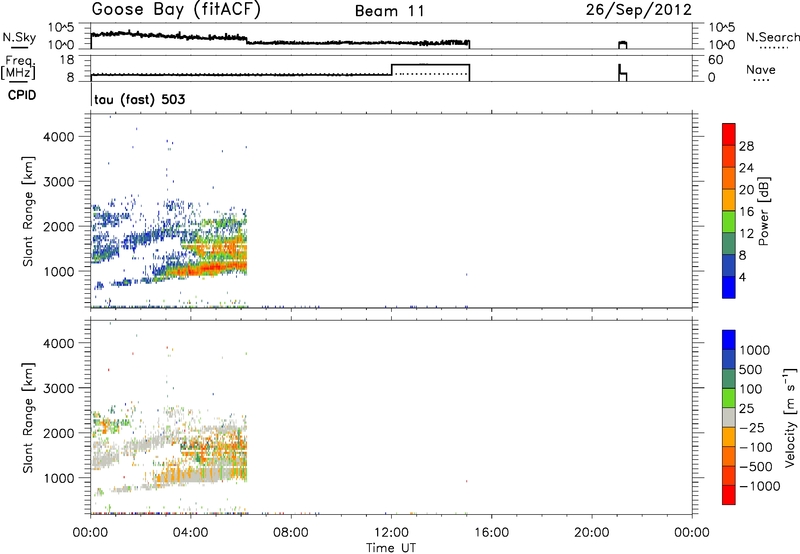
Task: Click the red swatch of Power colorbar
Action: click(x=729, y=134)
